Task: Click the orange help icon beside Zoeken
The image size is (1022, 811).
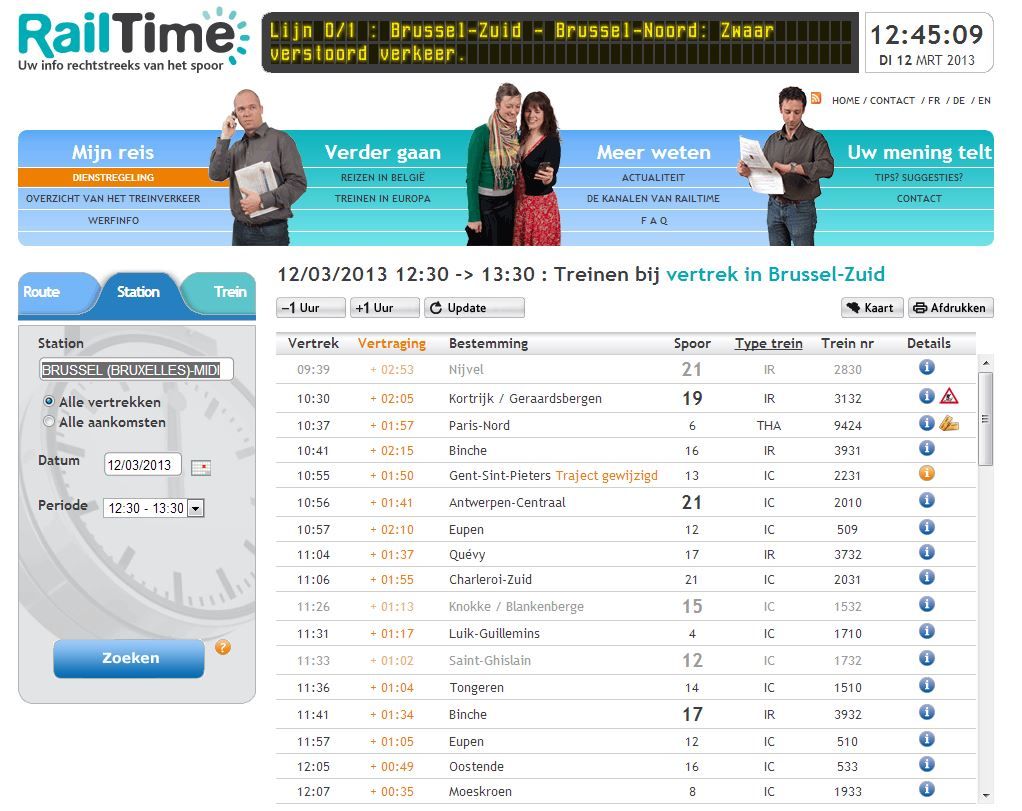Action: click(x=223, y=647)
